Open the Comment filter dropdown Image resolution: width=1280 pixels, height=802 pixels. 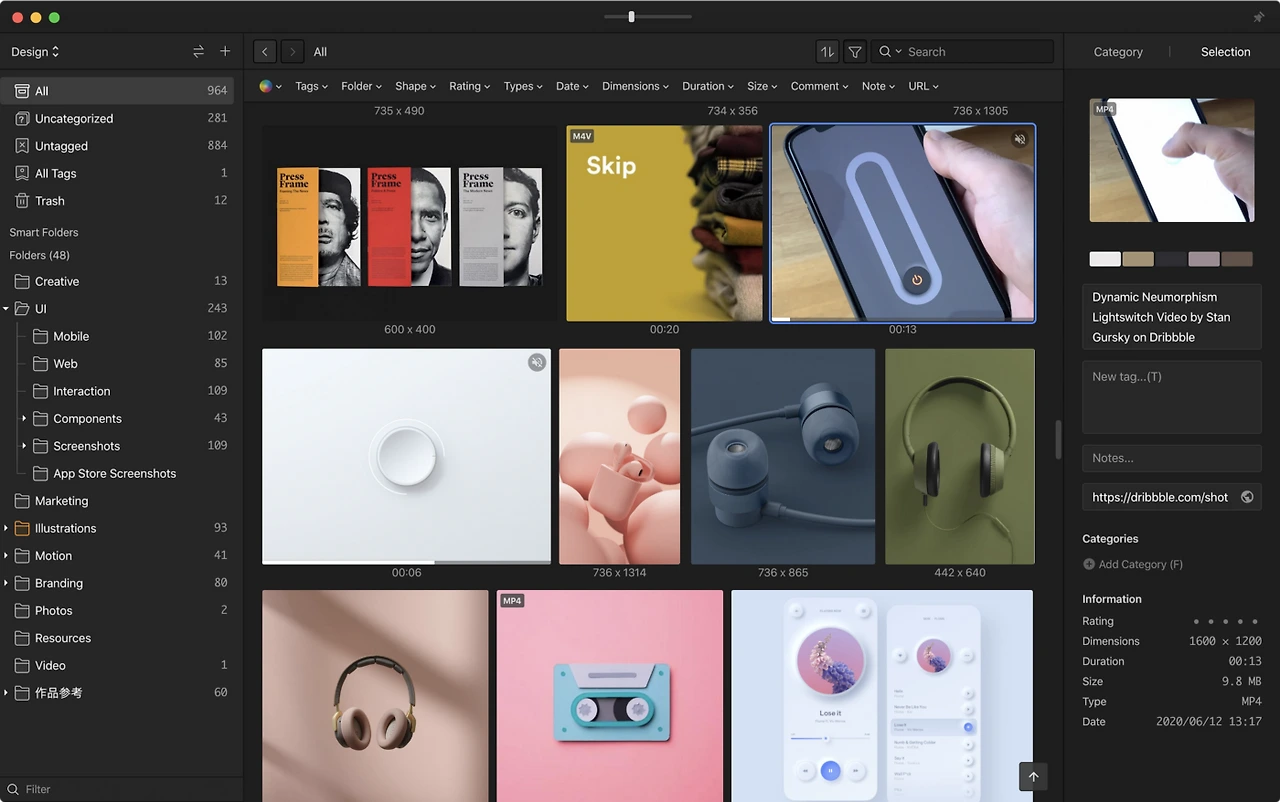[x=820, y=86]
